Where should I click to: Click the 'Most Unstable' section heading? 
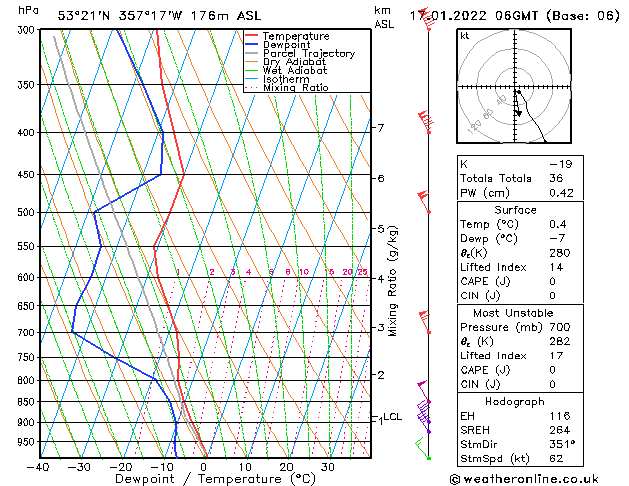tap(513, 313)
